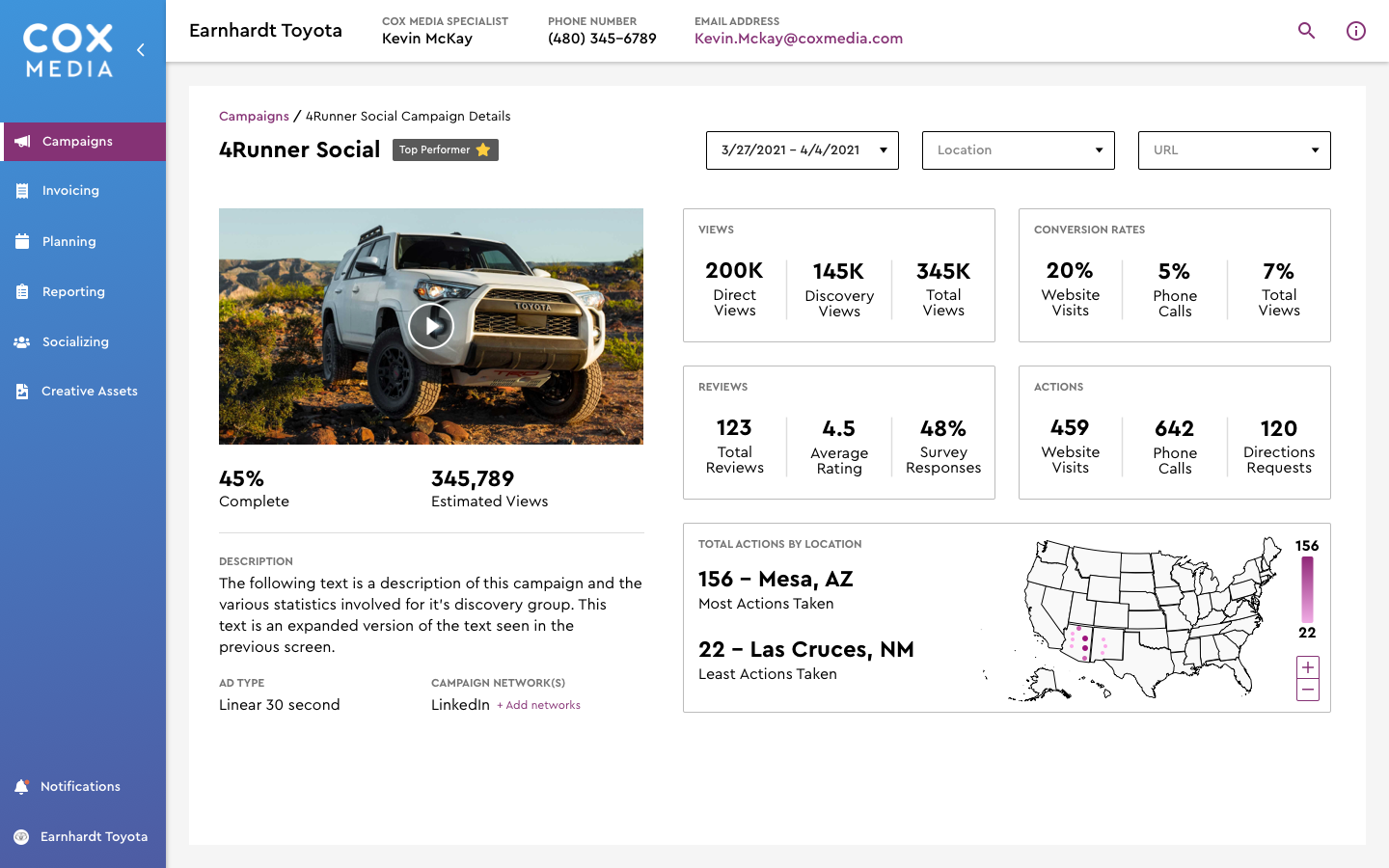
Task: Click the Invoicing document icon
Action: coord(22,191)
